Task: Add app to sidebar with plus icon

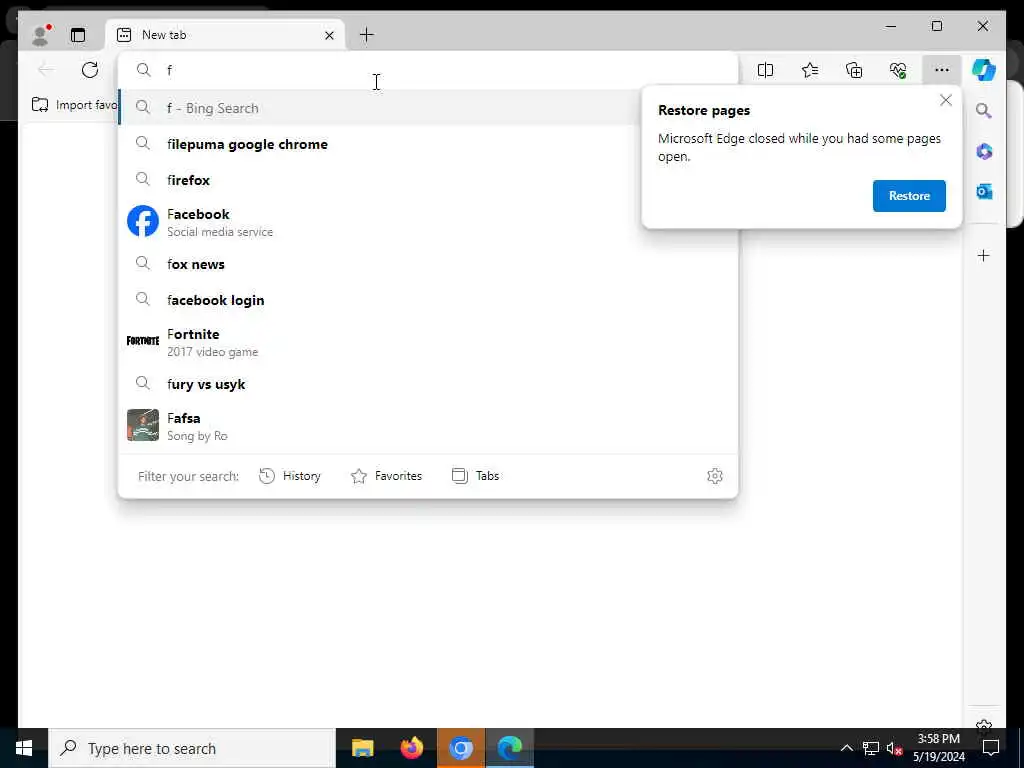Action: point(984,255)
